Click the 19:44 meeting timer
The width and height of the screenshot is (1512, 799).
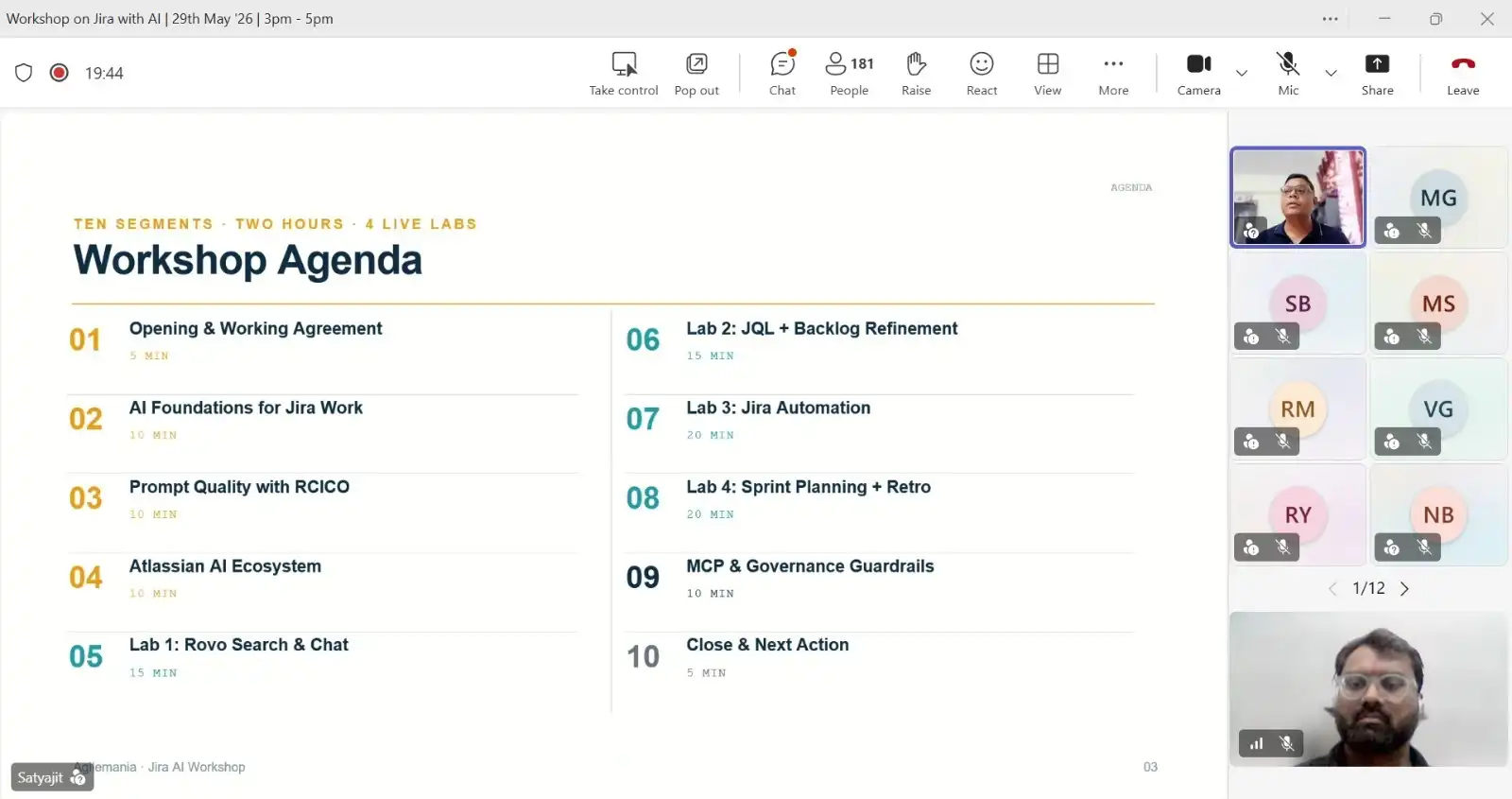click(104, 74)
